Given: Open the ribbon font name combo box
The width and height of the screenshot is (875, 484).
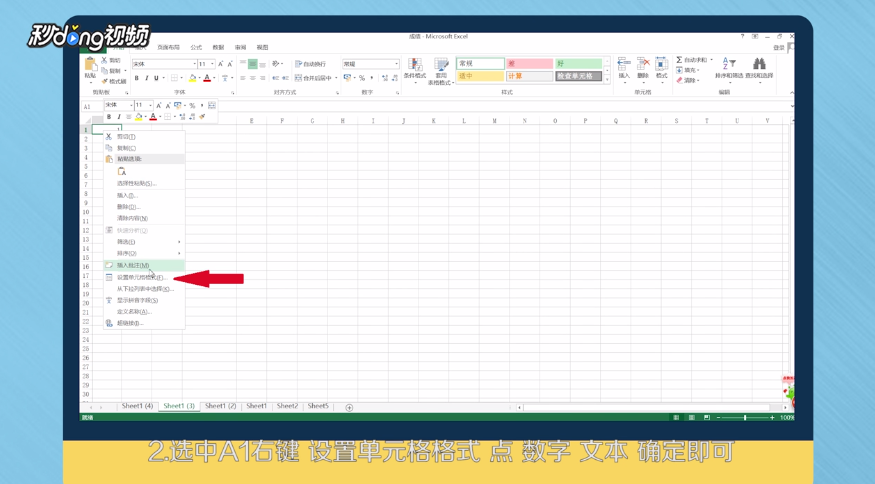Looking at the screenshot, I should (164, 64).
